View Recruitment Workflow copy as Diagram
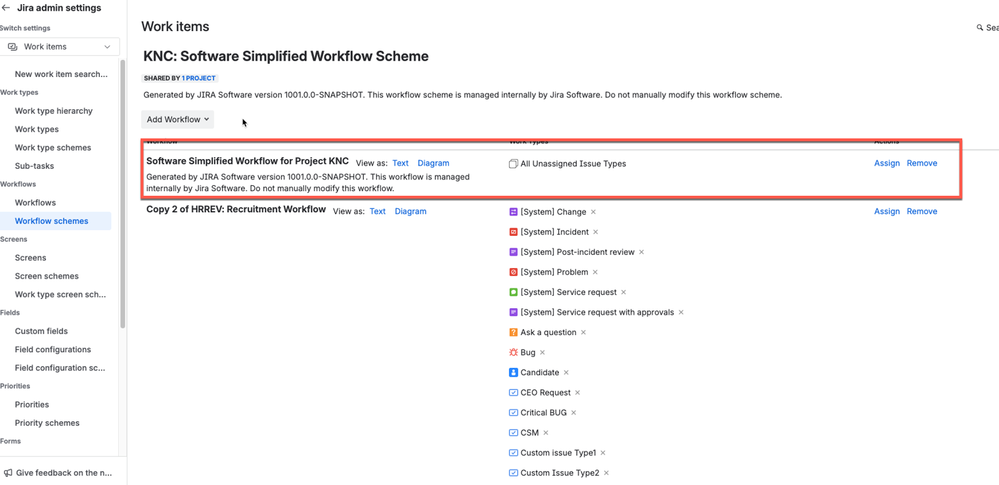The width and height of the screenshot is (999, 485). (410, 211)
